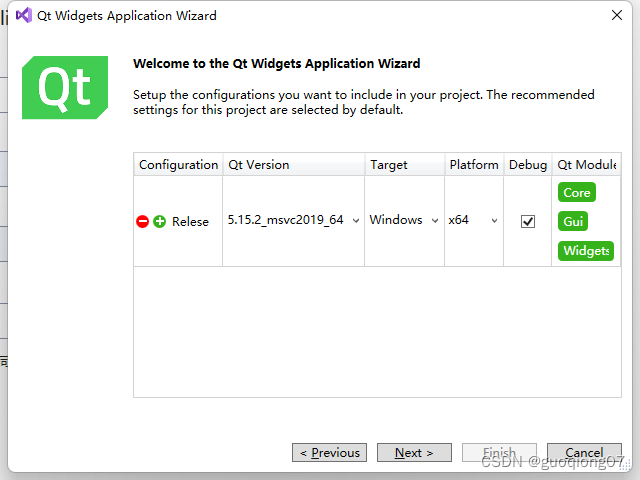Open the Qt Version dropdown 5.15.2_msvc2019_64
Image resolution: width=640 pixels, height=480 pixels.
pos(293,220)
